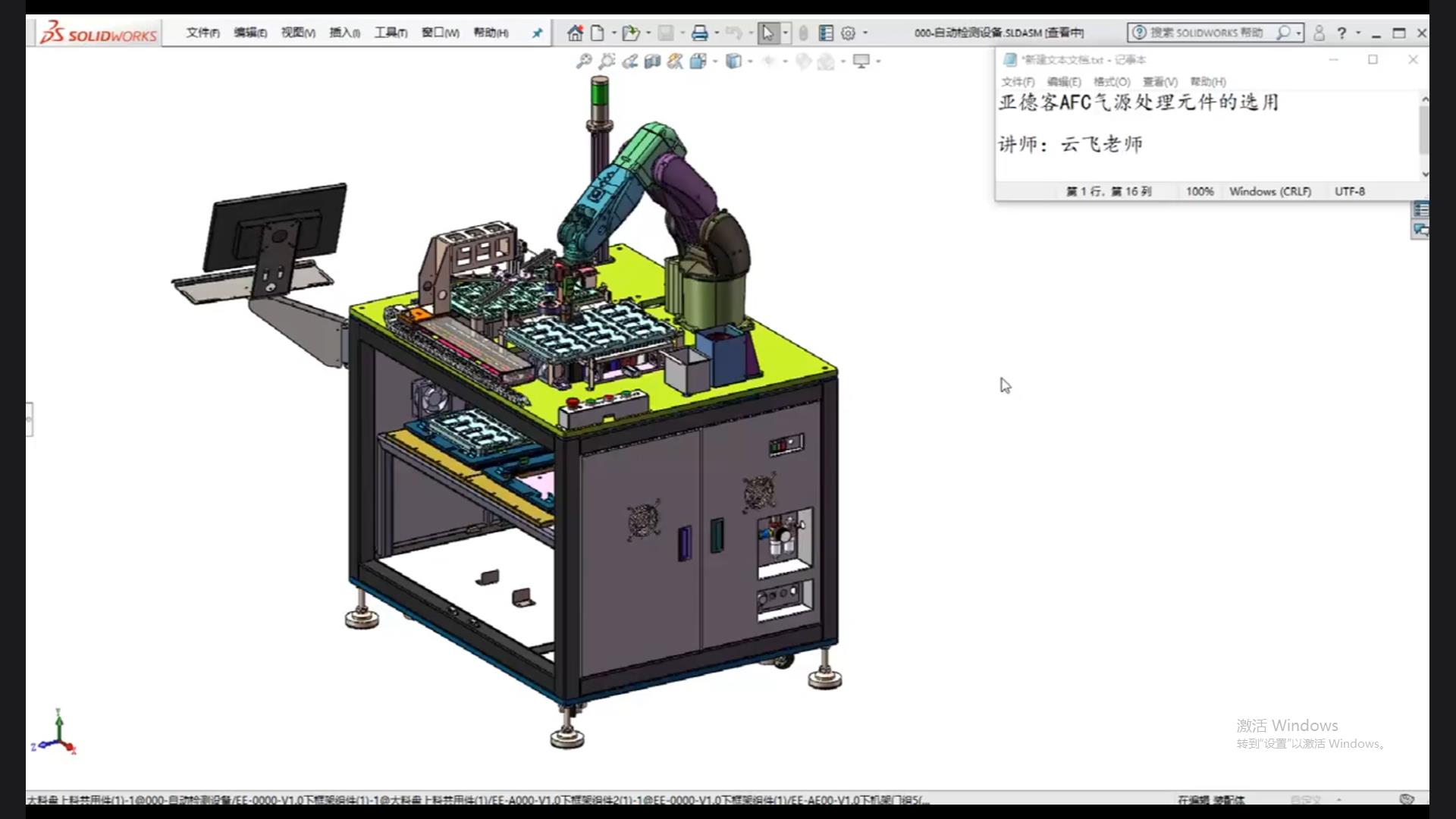Expand the Save dropdown arrow
This screenshot has width=1456, height=819.
click(682, 33)
